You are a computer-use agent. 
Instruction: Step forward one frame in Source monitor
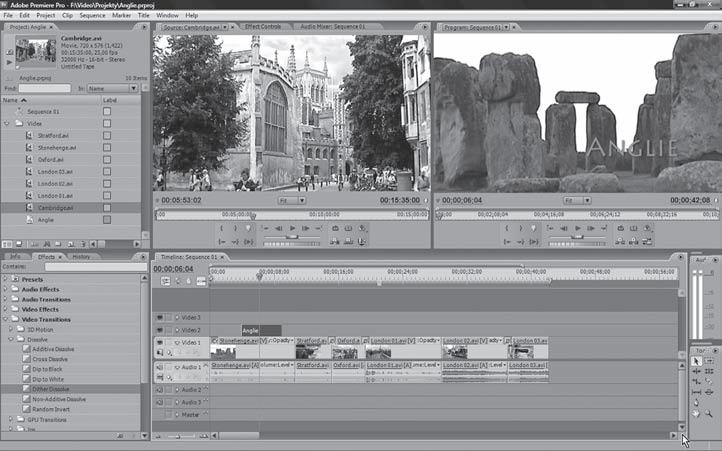pyautogui.click(x=306, y=228)
